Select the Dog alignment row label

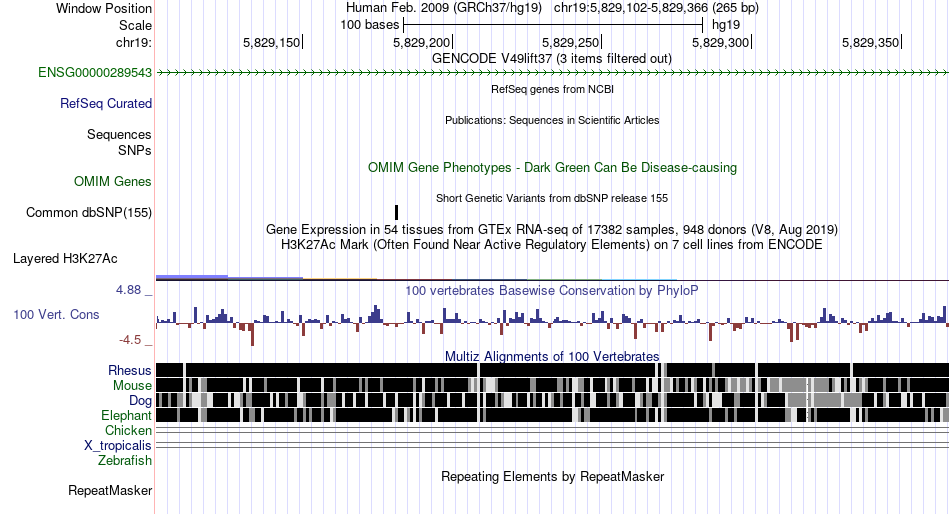tap(140, 401)
